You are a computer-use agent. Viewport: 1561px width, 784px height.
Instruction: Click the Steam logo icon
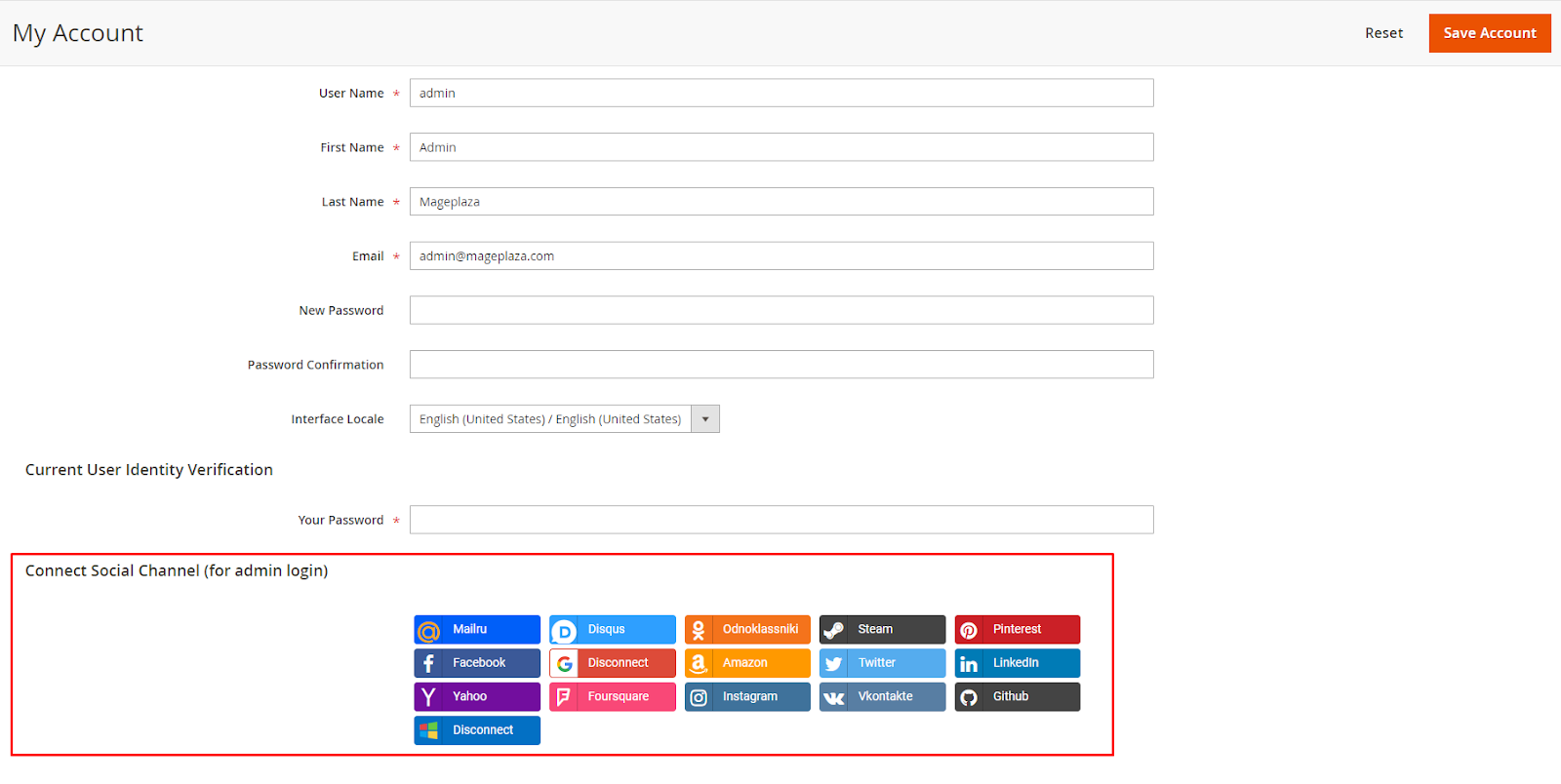[833, 631]
